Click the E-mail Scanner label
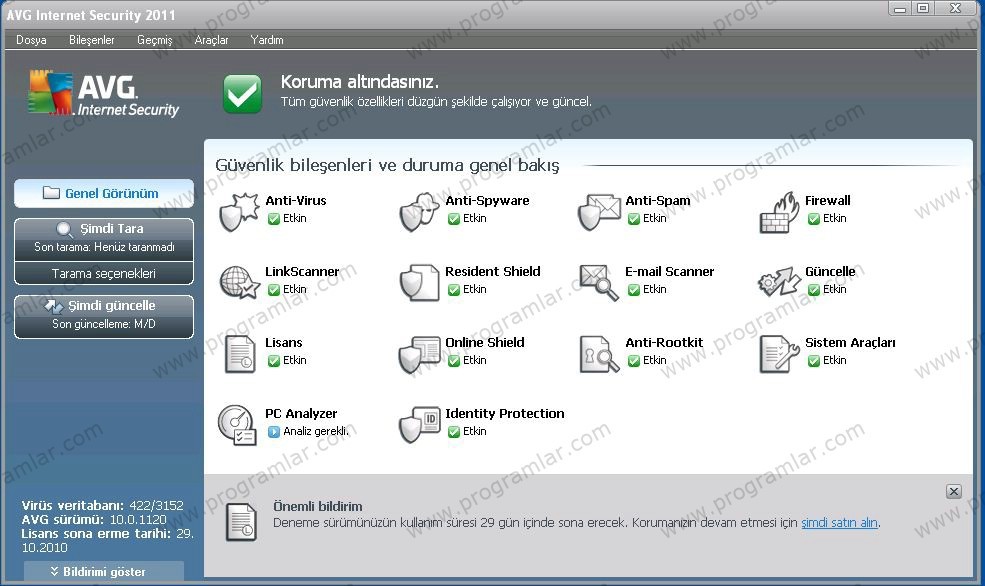 (670, 271)
